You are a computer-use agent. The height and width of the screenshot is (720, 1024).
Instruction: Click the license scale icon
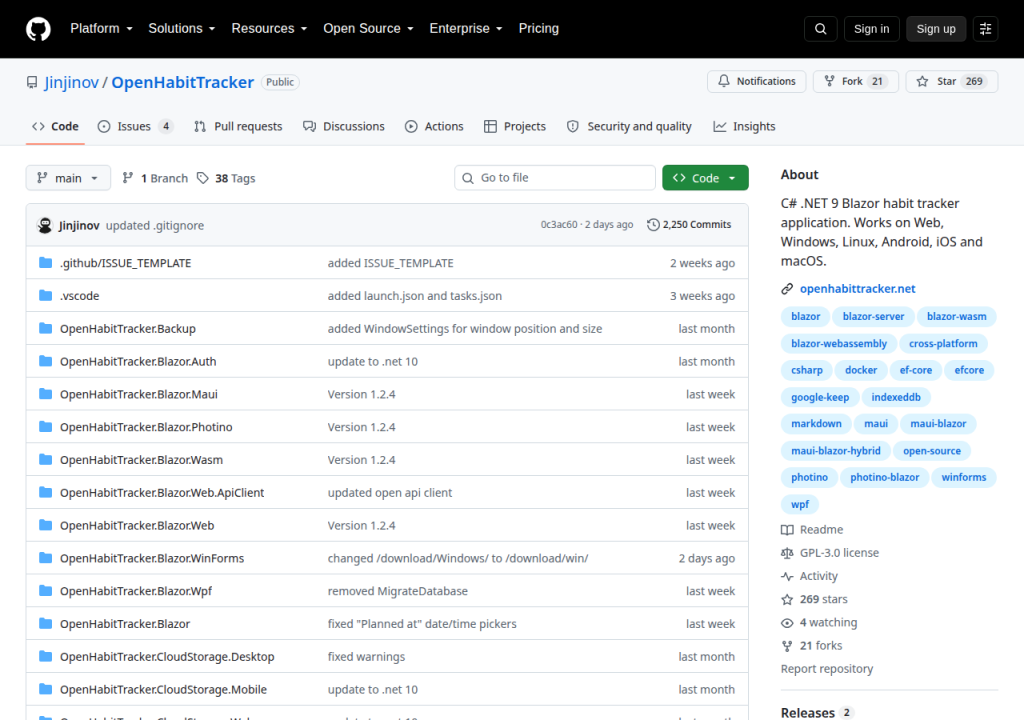point(787,553)
